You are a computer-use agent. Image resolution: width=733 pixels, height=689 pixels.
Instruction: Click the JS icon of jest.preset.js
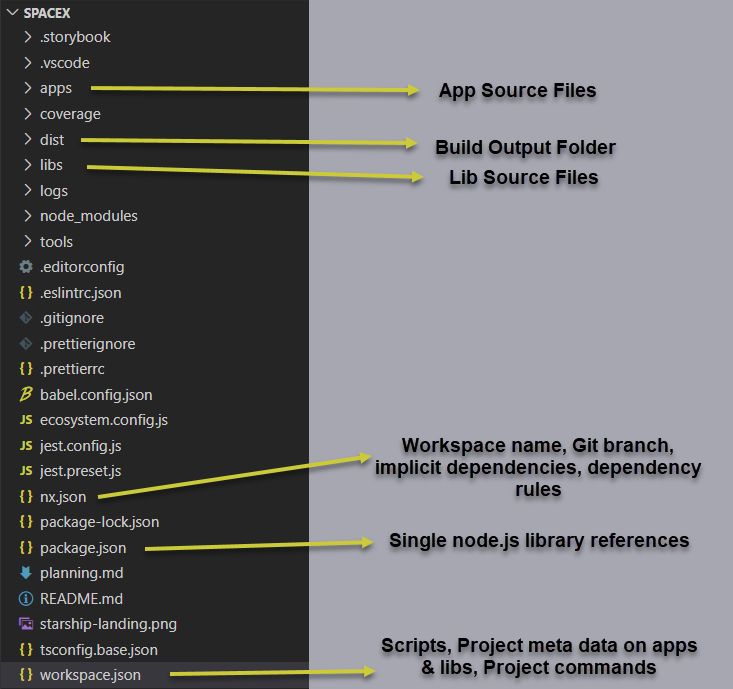[x=26, y=471]
